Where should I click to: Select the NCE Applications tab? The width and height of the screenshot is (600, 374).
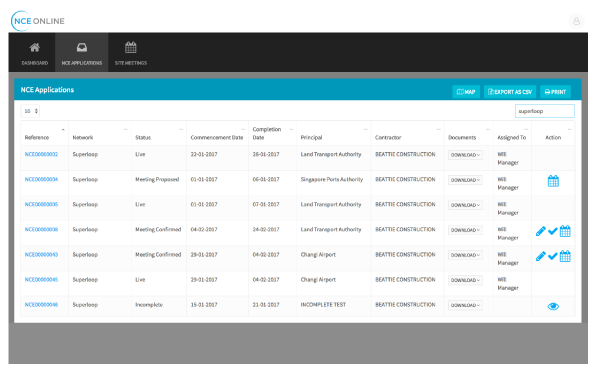(82, 53)
